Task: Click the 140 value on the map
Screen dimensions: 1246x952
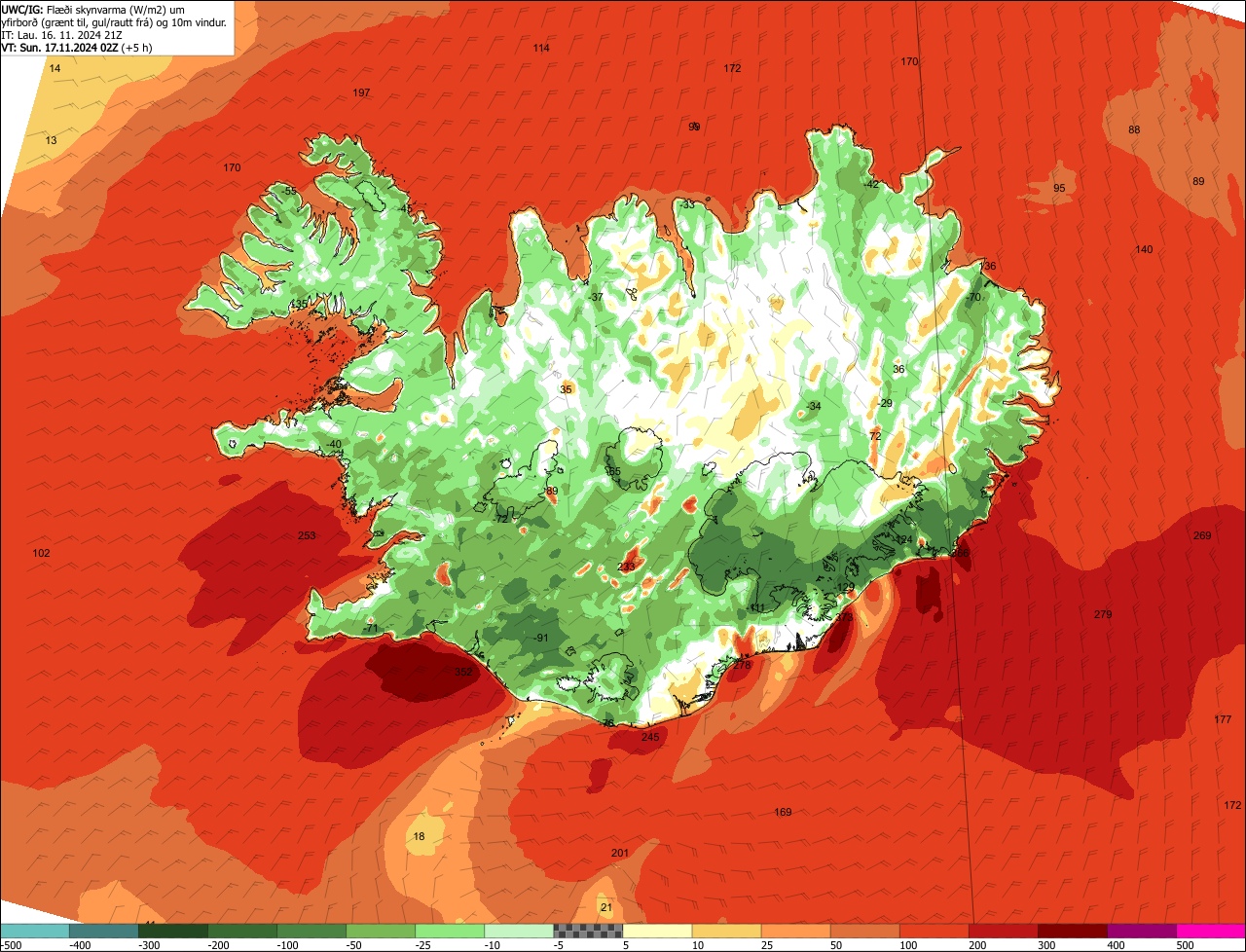Action: (x=1144, y=249)
